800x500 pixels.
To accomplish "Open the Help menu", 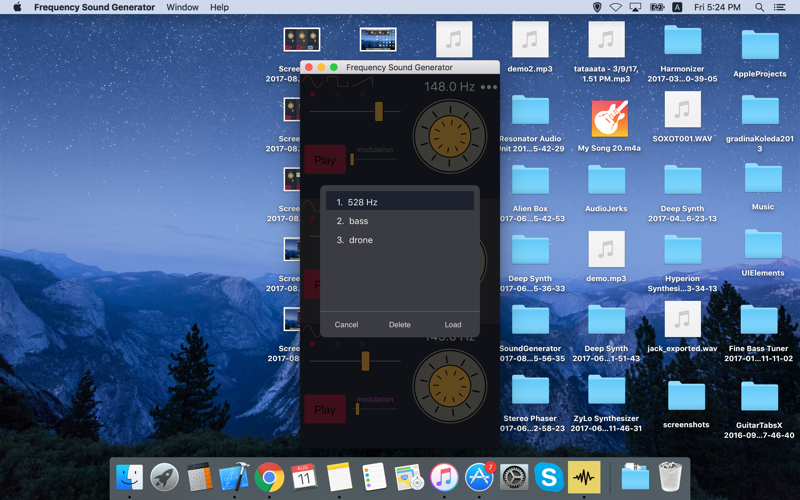I will coord(219,7).
